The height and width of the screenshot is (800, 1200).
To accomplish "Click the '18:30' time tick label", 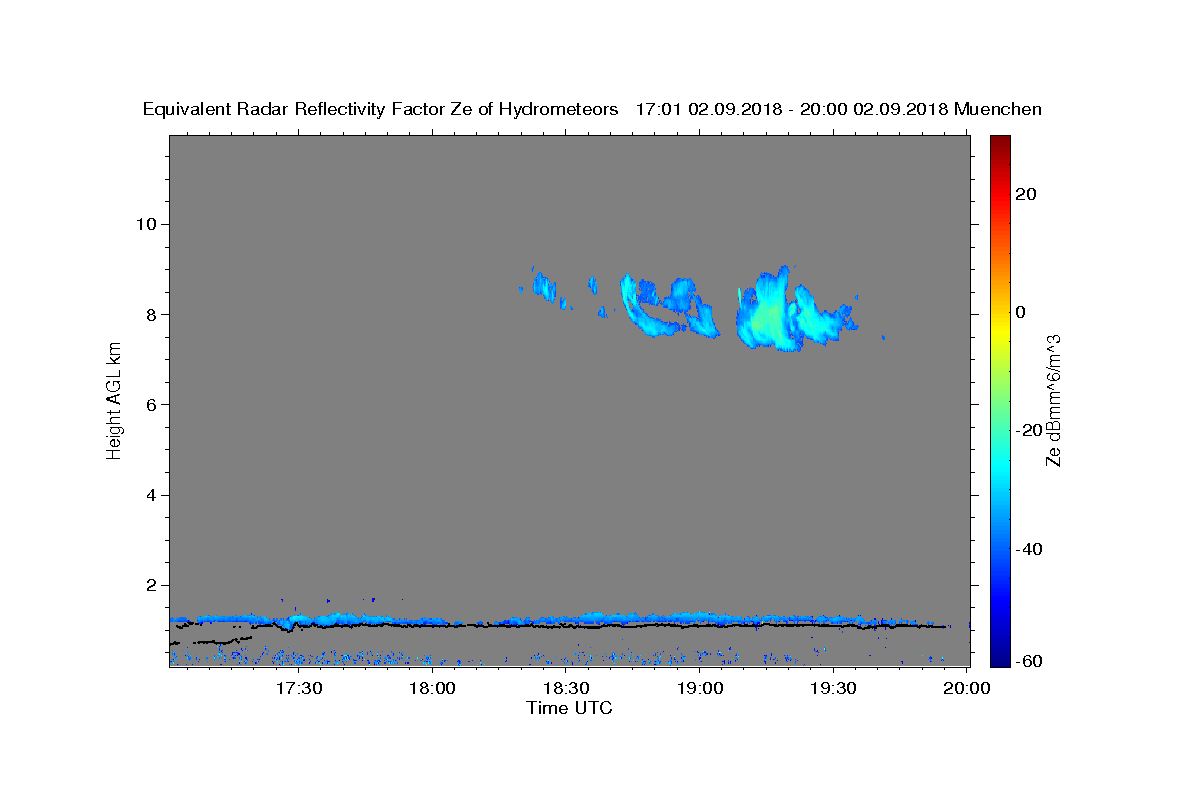I will coord(566,688).
